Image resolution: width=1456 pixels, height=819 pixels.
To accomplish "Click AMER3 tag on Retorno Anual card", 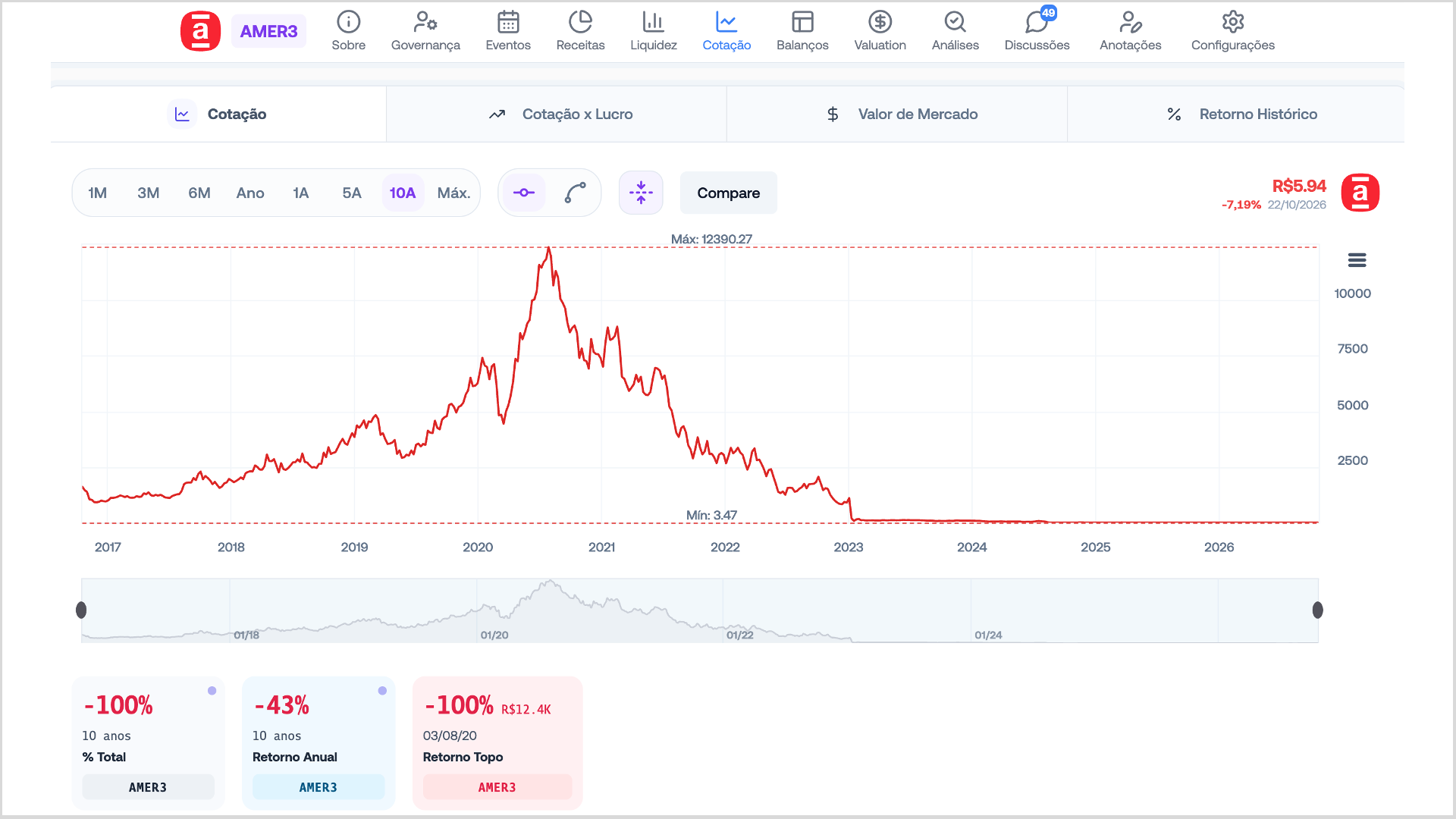I will coord(318,787).
